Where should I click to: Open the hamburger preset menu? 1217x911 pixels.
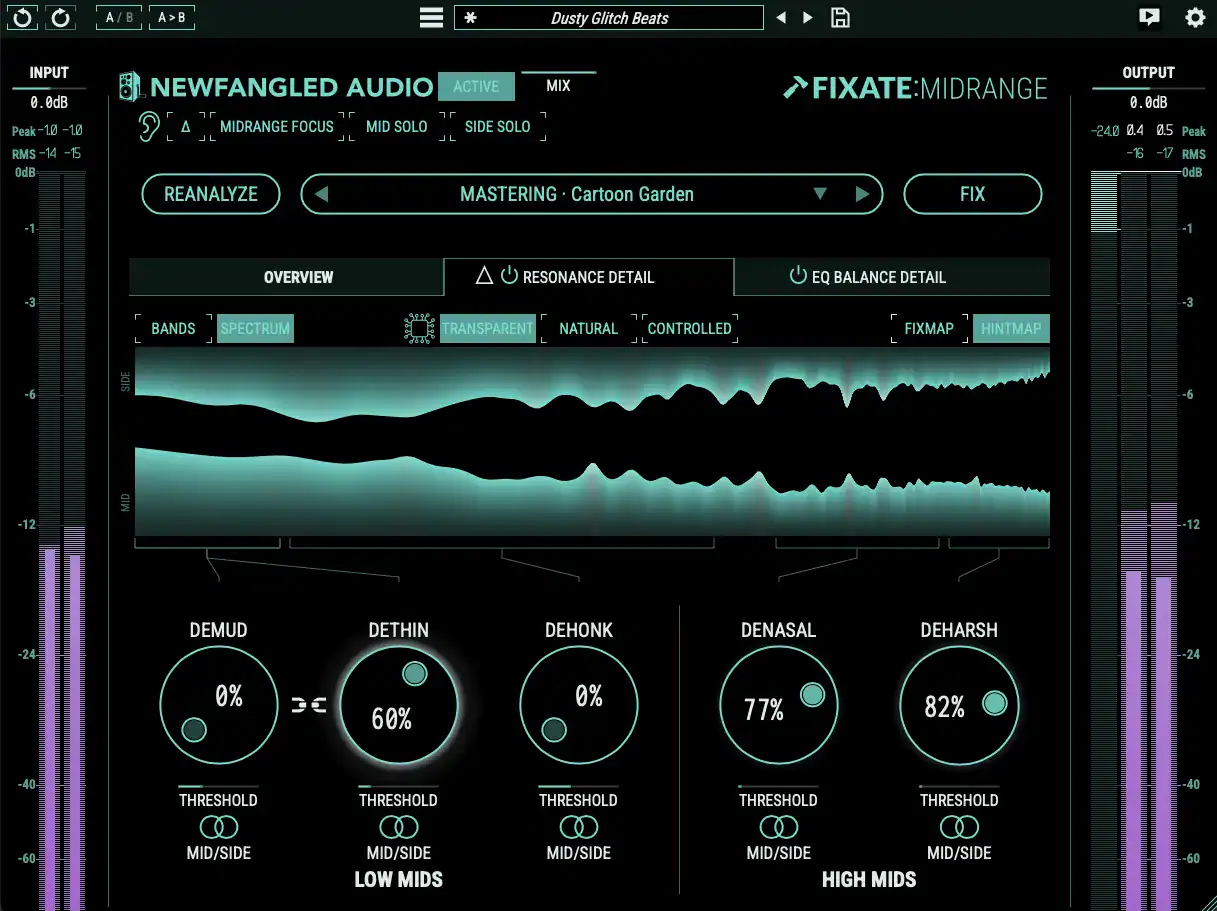pyautogui.click(x=431, y=18)
